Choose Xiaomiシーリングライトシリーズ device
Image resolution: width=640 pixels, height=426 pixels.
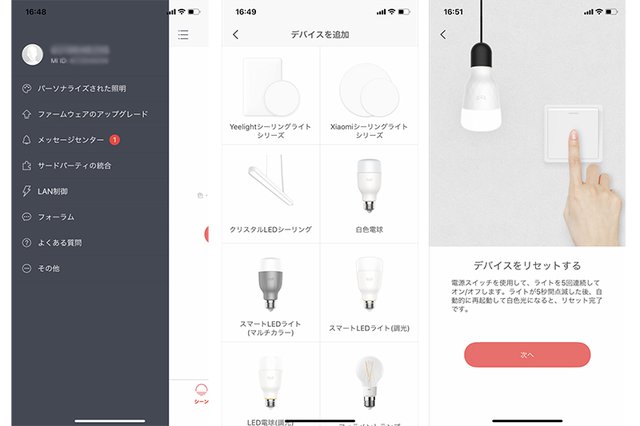click(369, 95)
